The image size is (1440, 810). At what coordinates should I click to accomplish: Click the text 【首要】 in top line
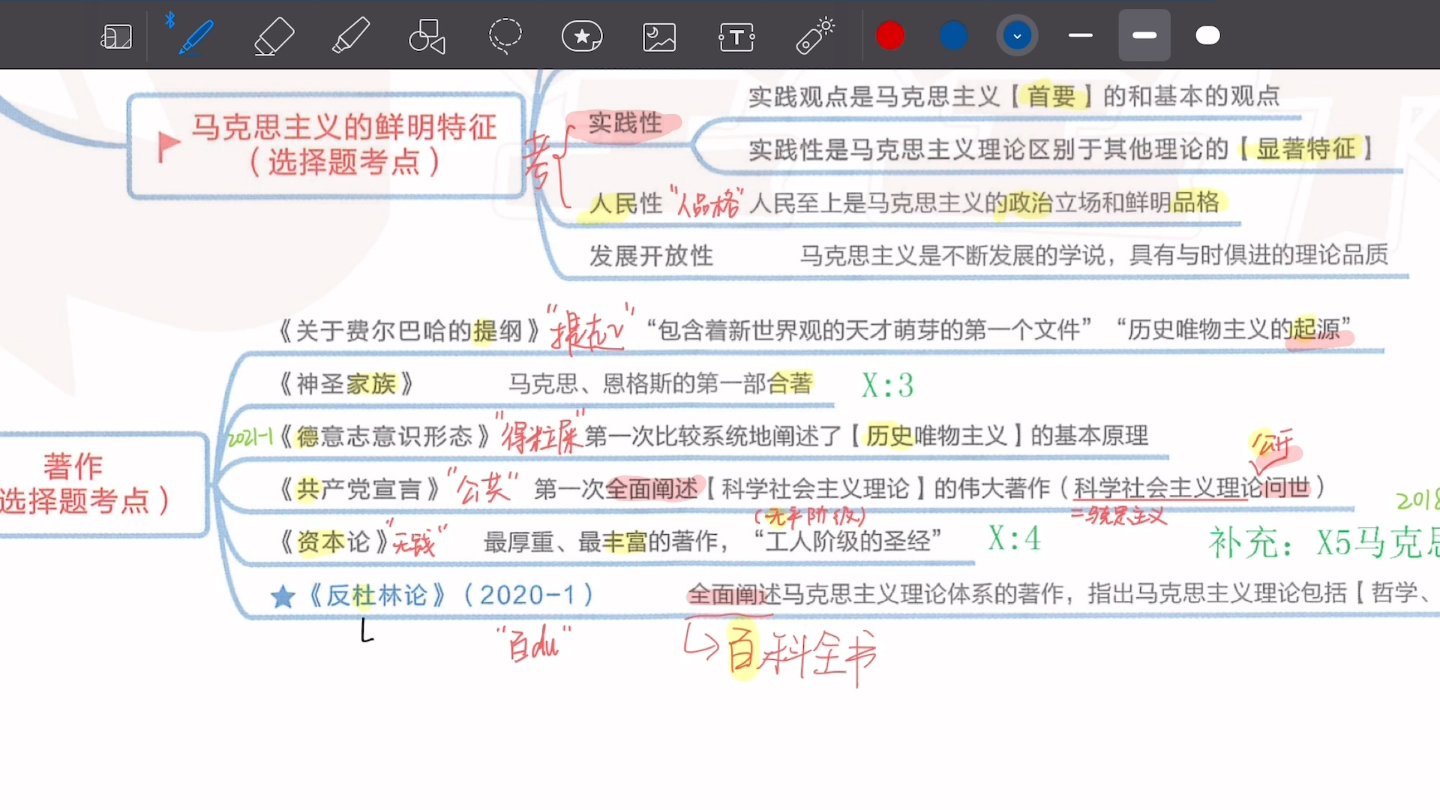(x=1052, y=96)
